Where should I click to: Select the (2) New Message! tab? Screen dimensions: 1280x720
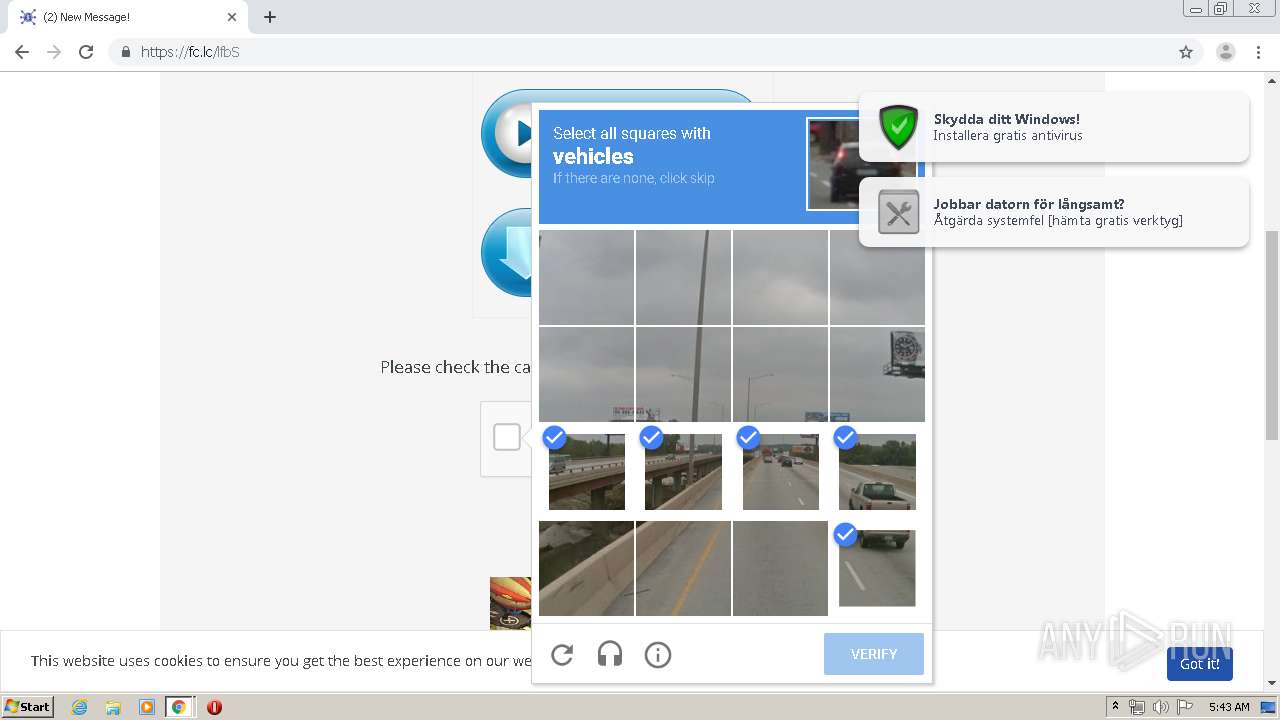(x=126, y=17)
